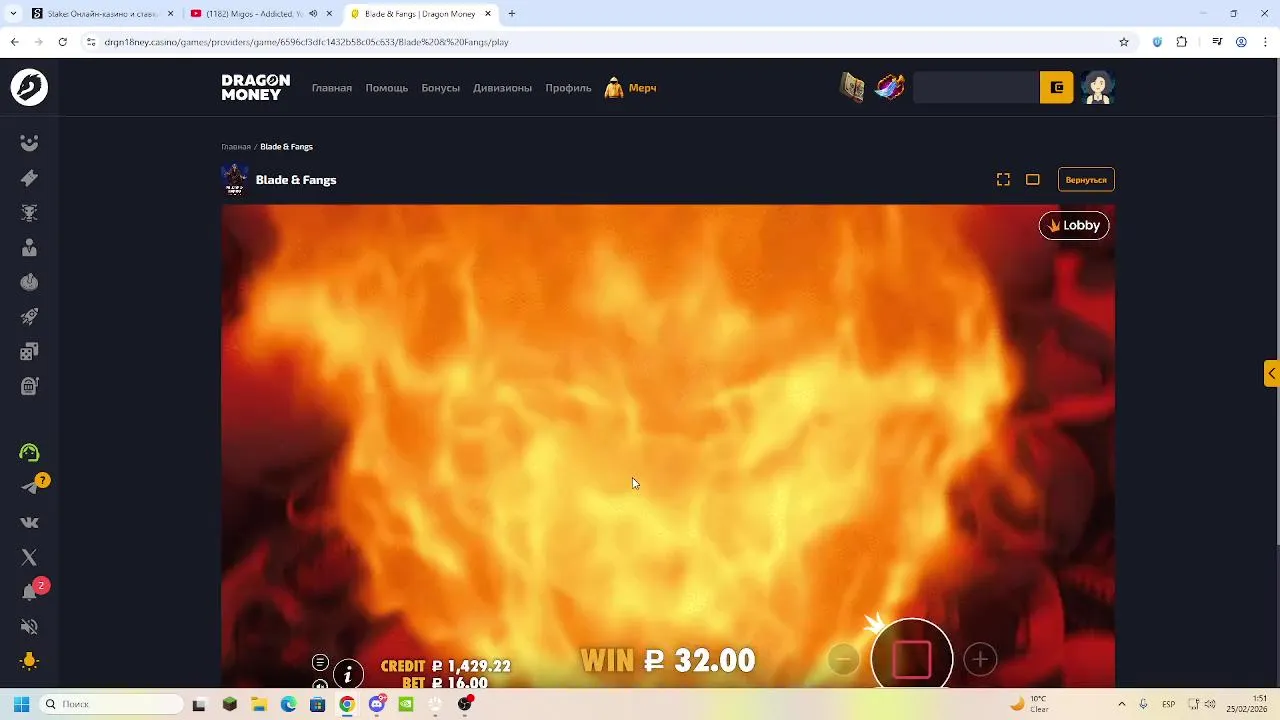Click the WIN ₽ 32.00 text
The width and height of the screenshot is (1280, 720).
click(x=668, y=661)
